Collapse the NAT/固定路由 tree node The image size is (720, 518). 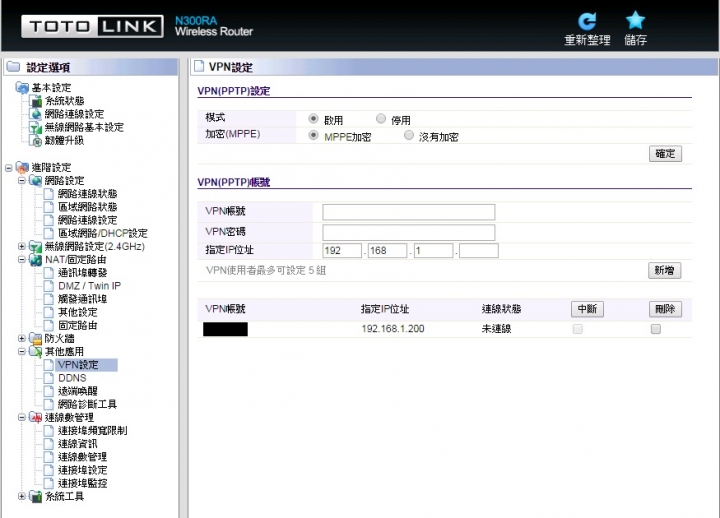(22, 259)
